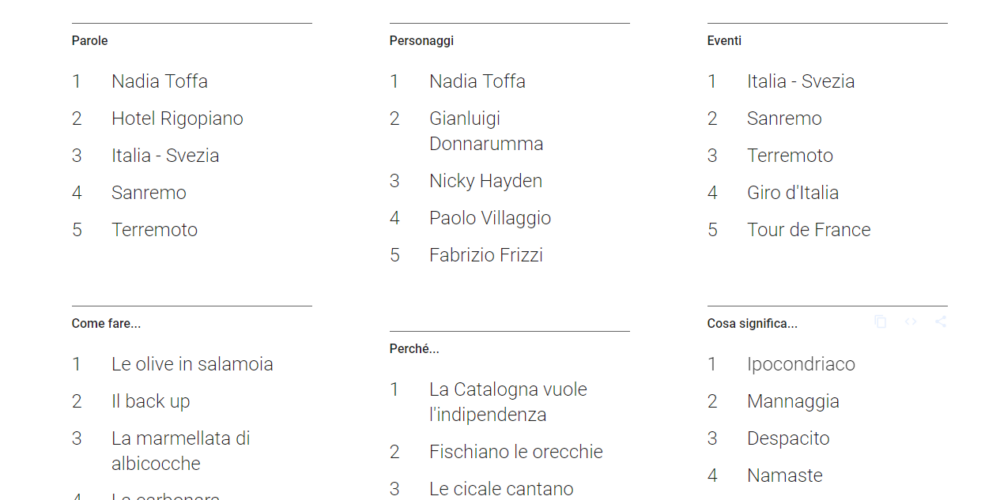Image resolution: width=1000 pixels, height=500 pixels.
Task: Click Tour de France entry
Action: pos(809,230)
